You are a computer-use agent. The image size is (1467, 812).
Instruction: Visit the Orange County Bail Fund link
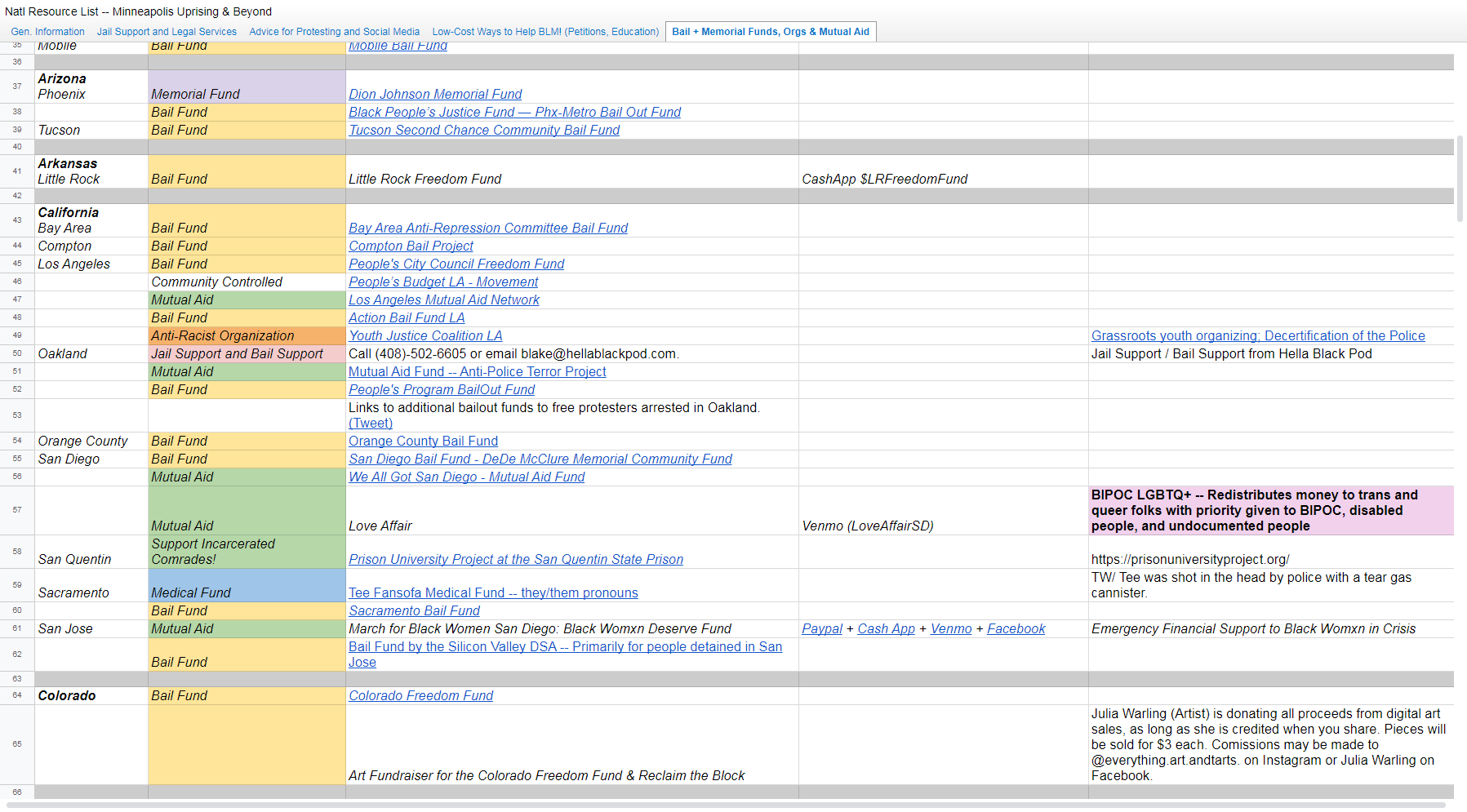pos(423,441)
